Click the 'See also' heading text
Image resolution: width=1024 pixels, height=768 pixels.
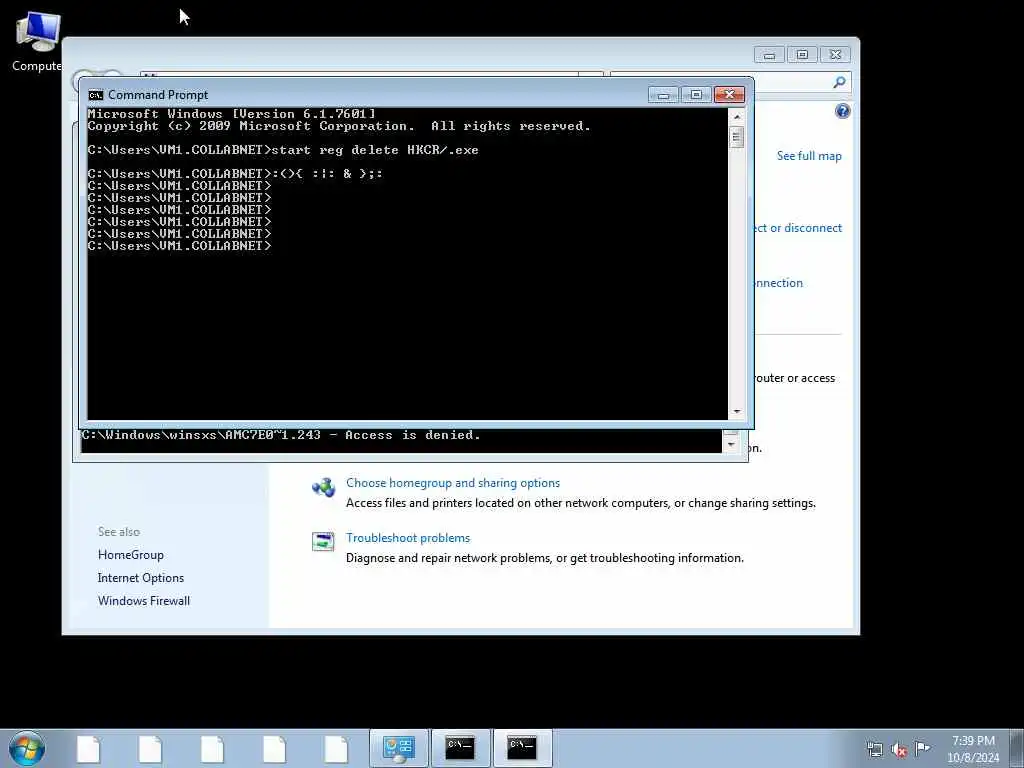coord(119,532)
